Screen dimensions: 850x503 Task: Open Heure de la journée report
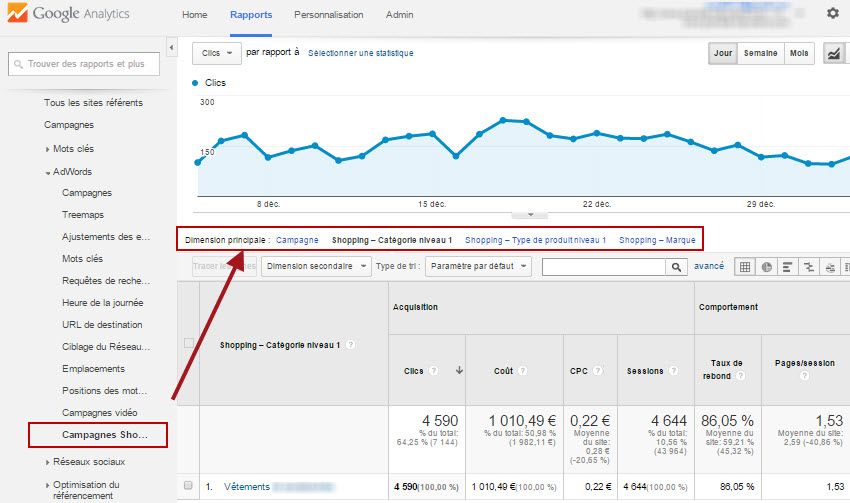point(102,302)
